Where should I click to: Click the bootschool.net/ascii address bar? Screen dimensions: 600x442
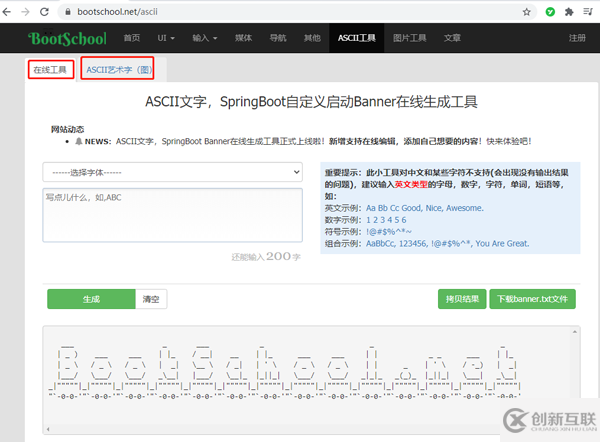(295, 12)
